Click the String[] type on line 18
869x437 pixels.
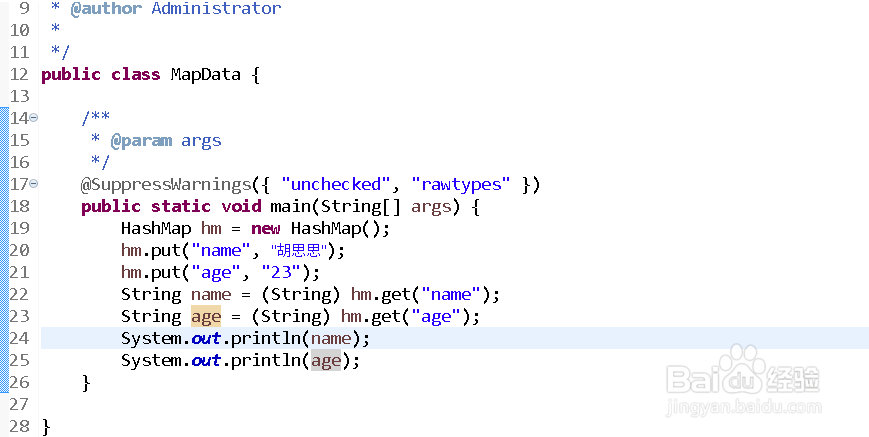click(x=361, y=207)
